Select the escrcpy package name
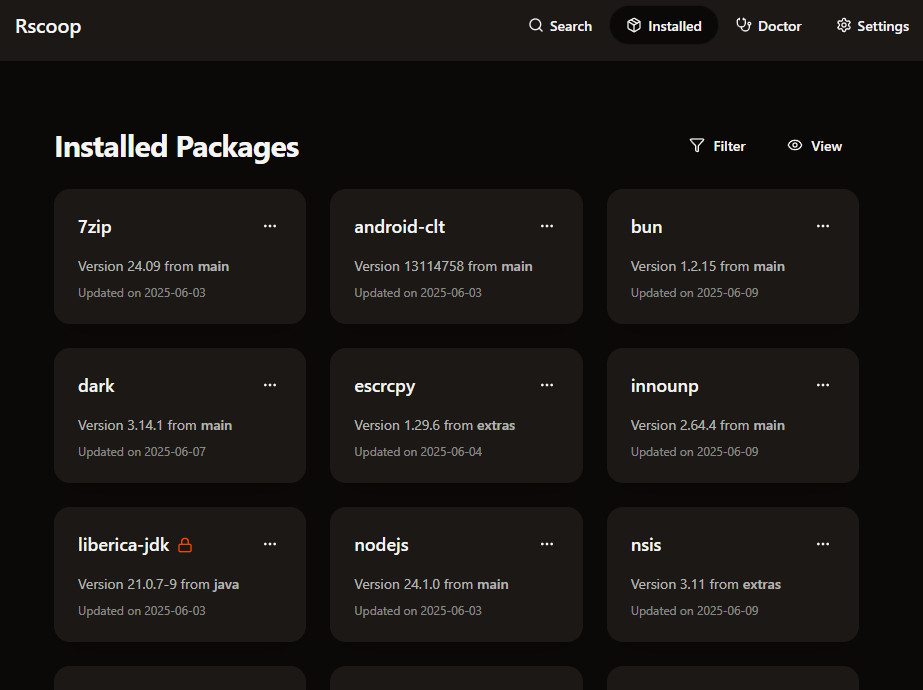This screenshot has height=690, width=923. (384, 387)
